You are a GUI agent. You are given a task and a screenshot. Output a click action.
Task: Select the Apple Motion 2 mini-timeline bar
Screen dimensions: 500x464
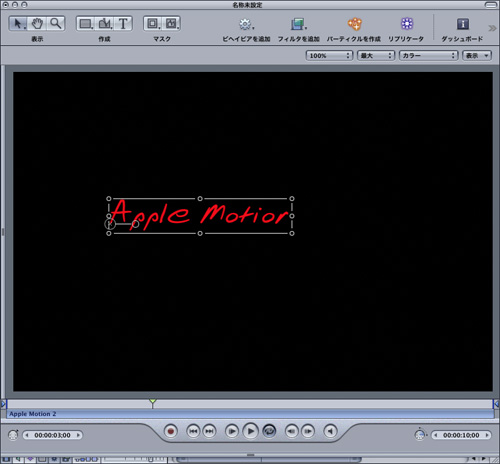click(250, 414)
